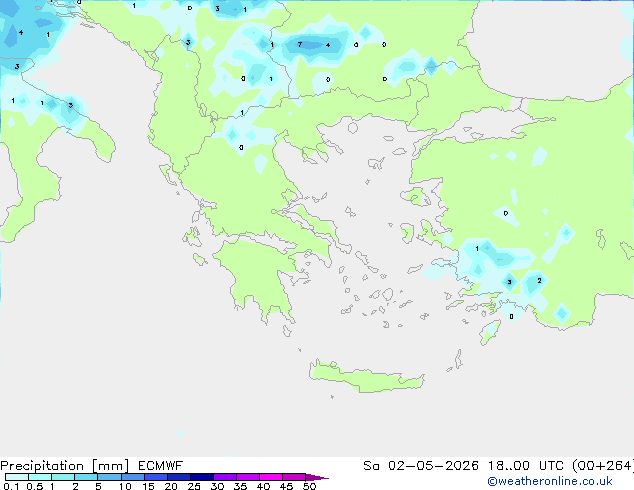Click the '(00+264)' forecast offset text
This screenshot has width=634, height=490.
(x=602, y=466)
